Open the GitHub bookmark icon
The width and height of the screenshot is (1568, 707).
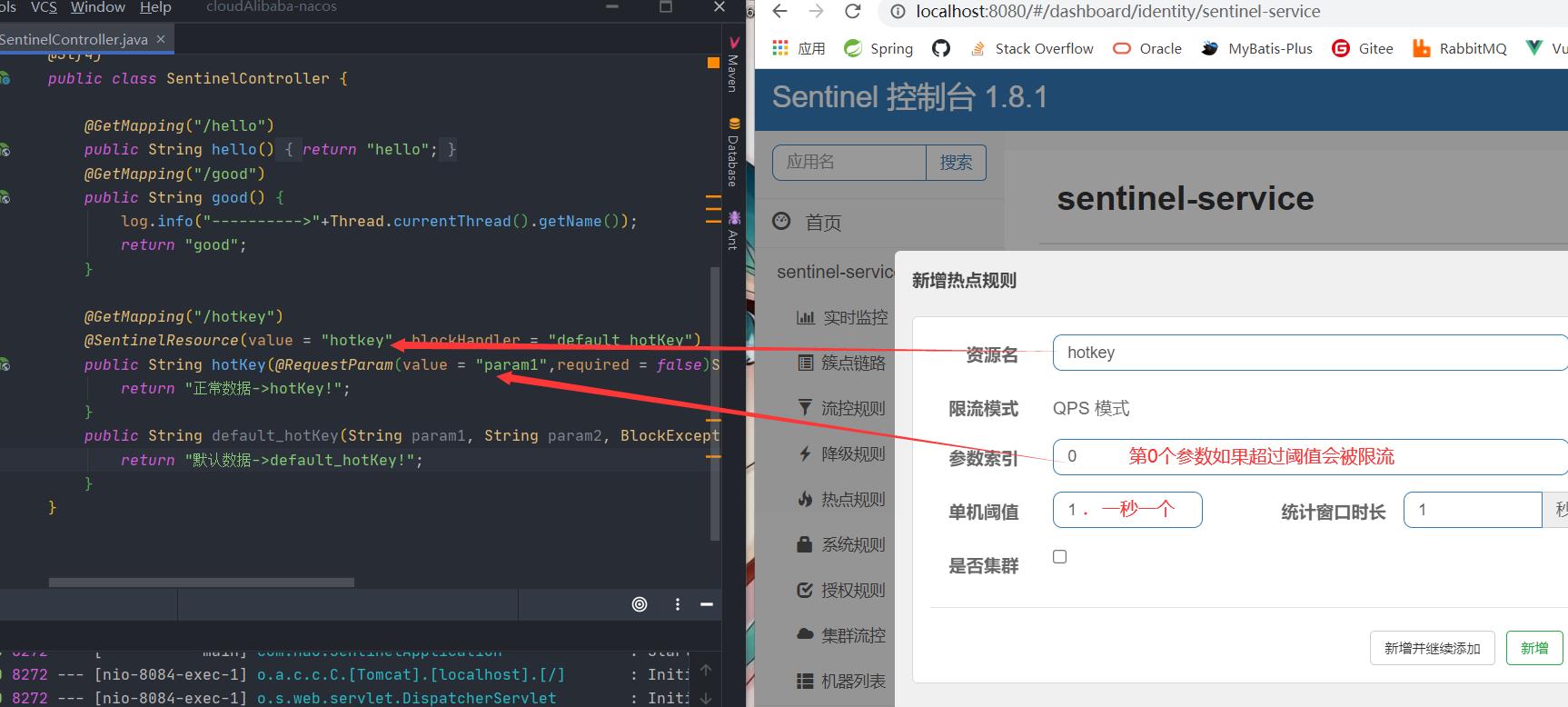(941, 48)
